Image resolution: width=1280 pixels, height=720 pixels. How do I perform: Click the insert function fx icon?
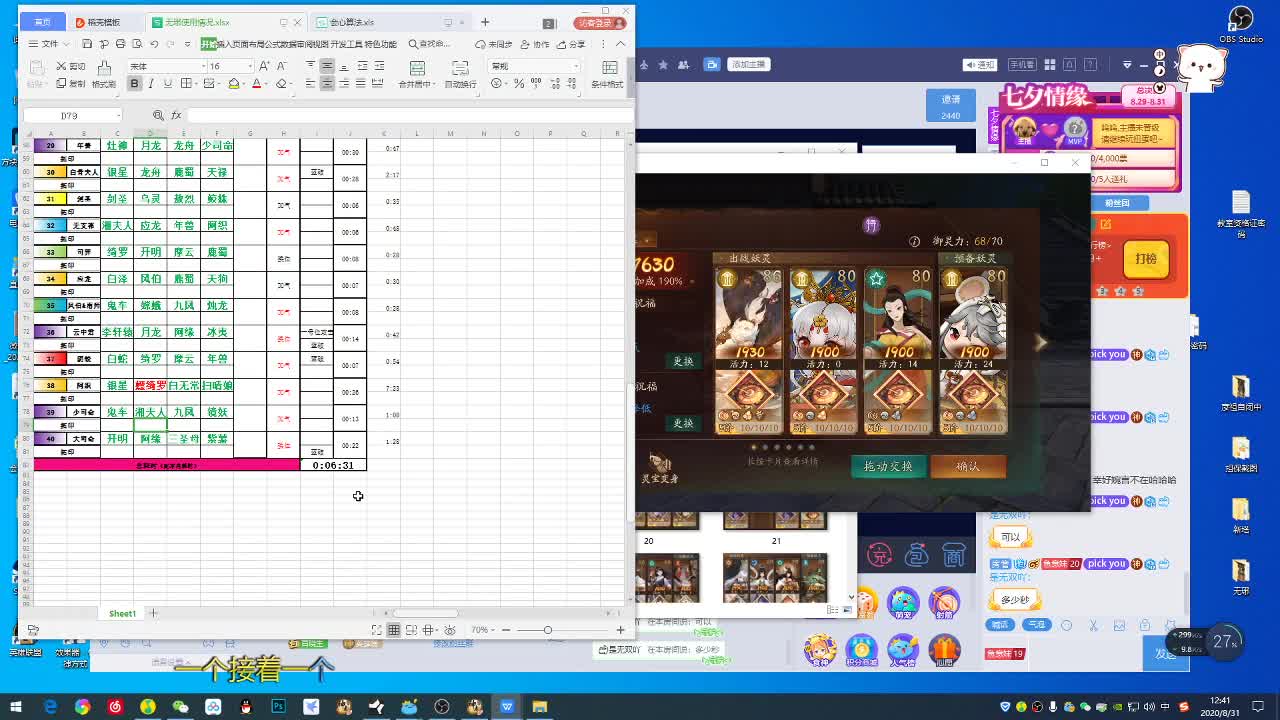(176, 116)
